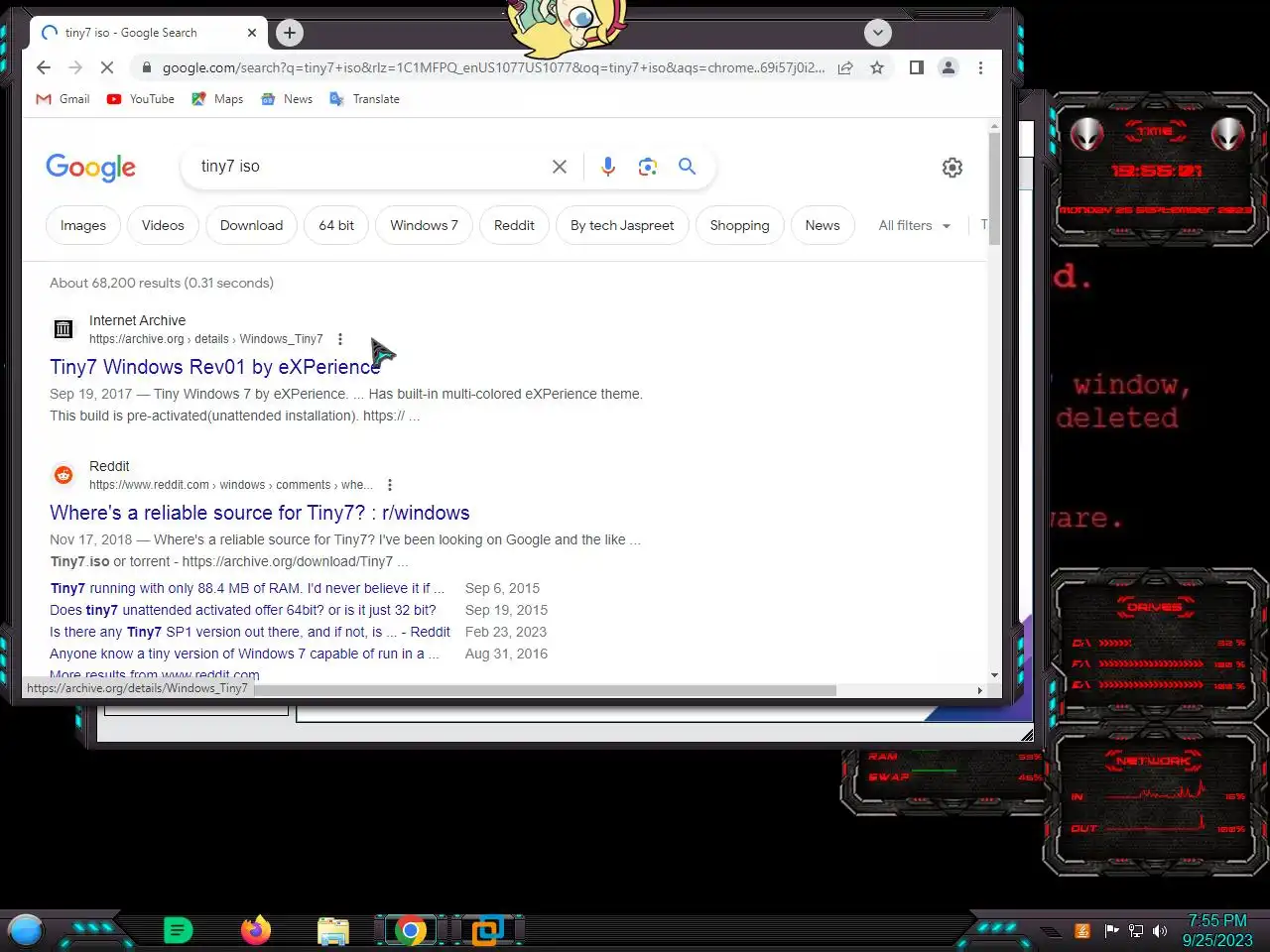Click the Sep 6, 2015 date text
The image size is (1270, 952).
[x=502, y=588]
